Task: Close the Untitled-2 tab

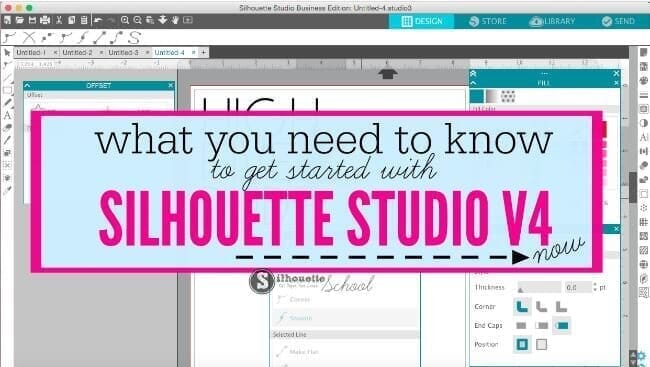Action: point(101,53)
